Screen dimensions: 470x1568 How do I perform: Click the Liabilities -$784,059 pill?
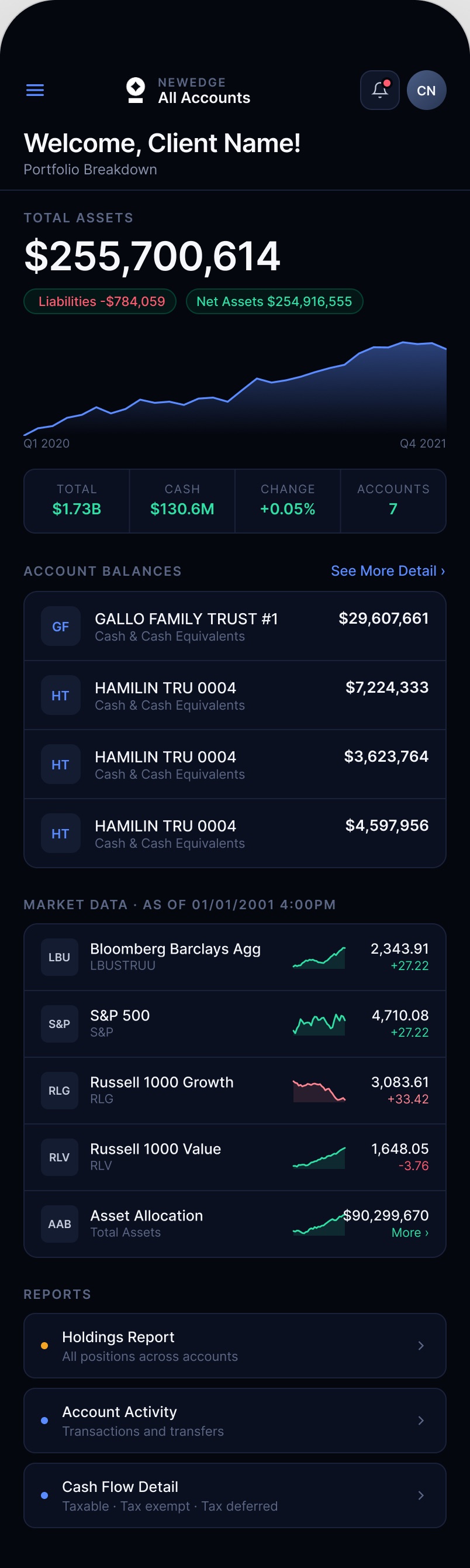(x=100, y=301)
